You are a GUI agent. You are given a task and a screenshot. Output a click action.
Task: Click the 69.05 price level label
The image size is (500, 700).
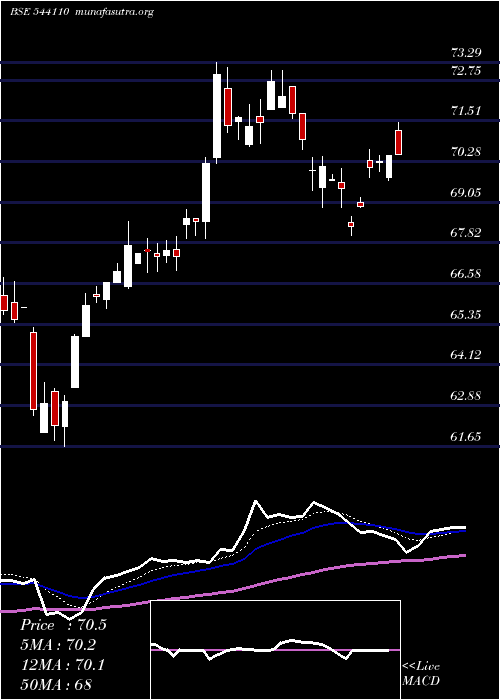click(x=466, y=193)
